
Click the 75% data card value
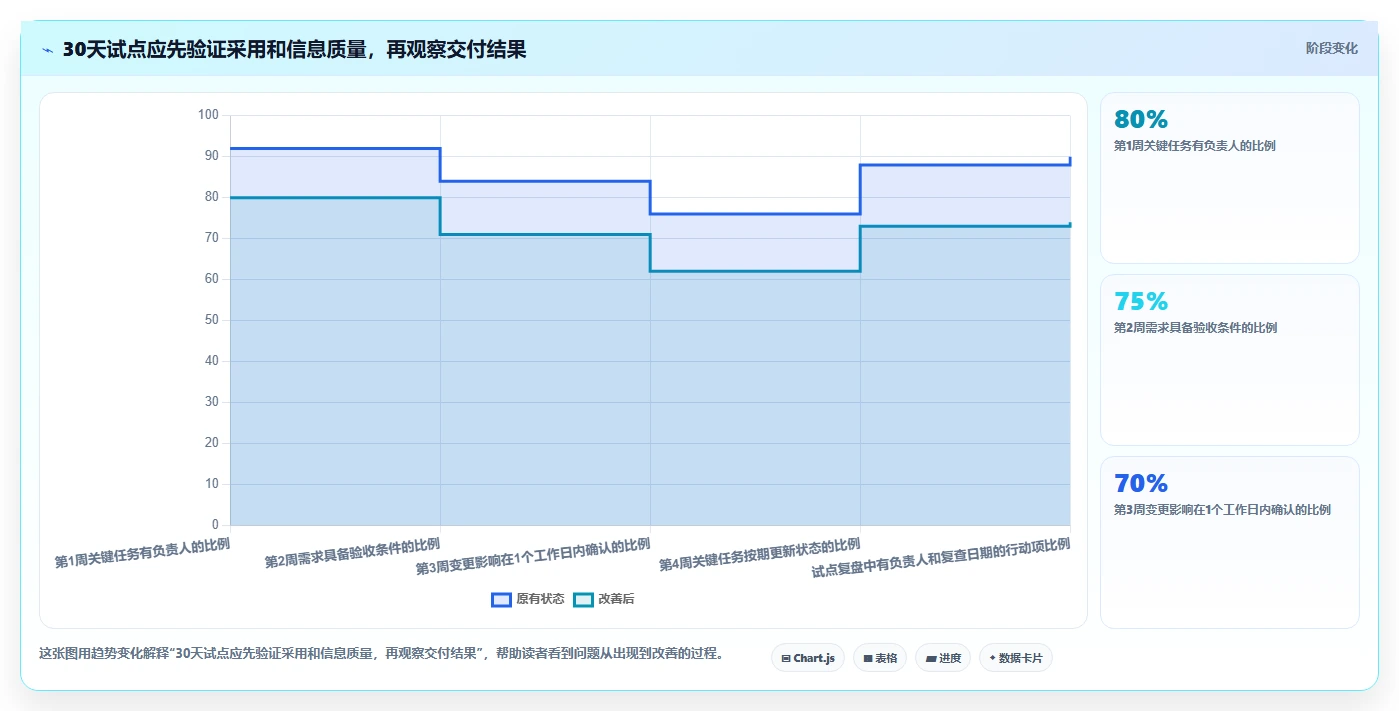(1141, 301)
